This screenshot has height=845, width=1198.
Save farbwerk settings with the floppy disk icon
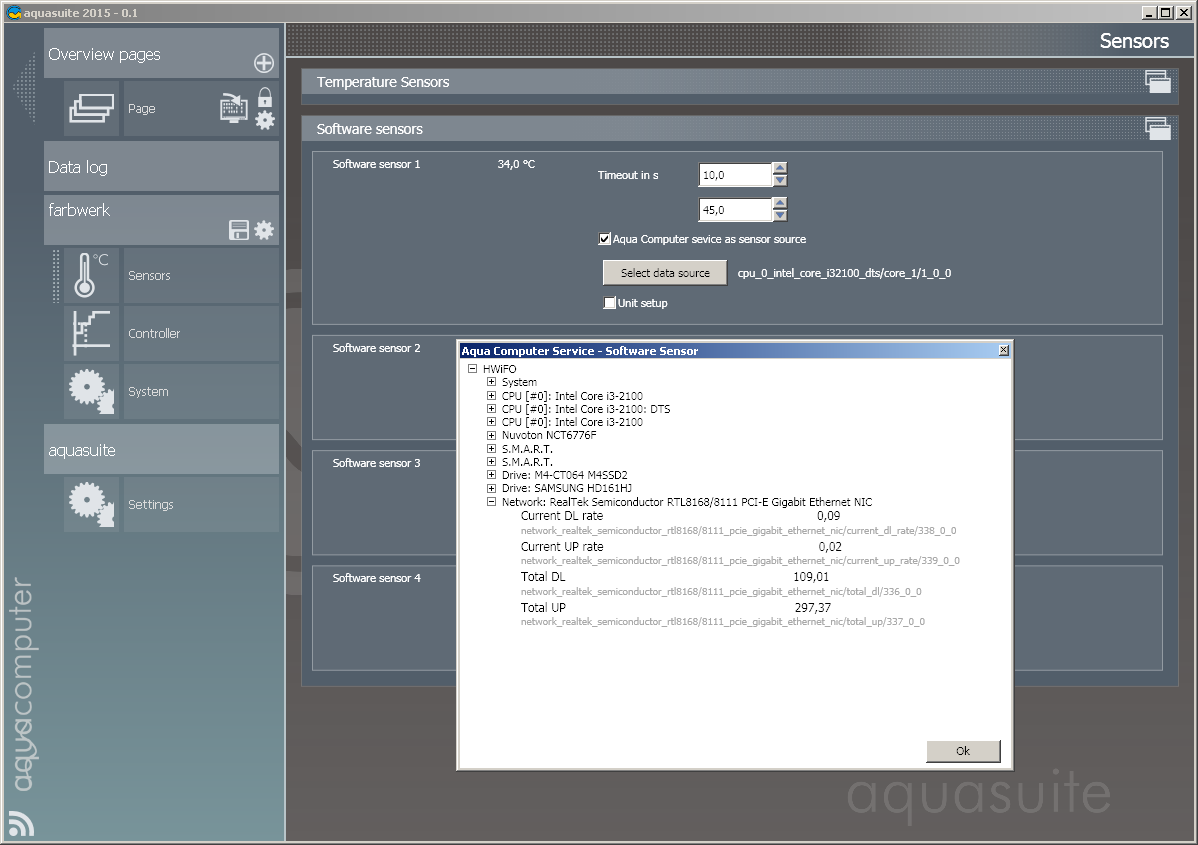point(238,230)
